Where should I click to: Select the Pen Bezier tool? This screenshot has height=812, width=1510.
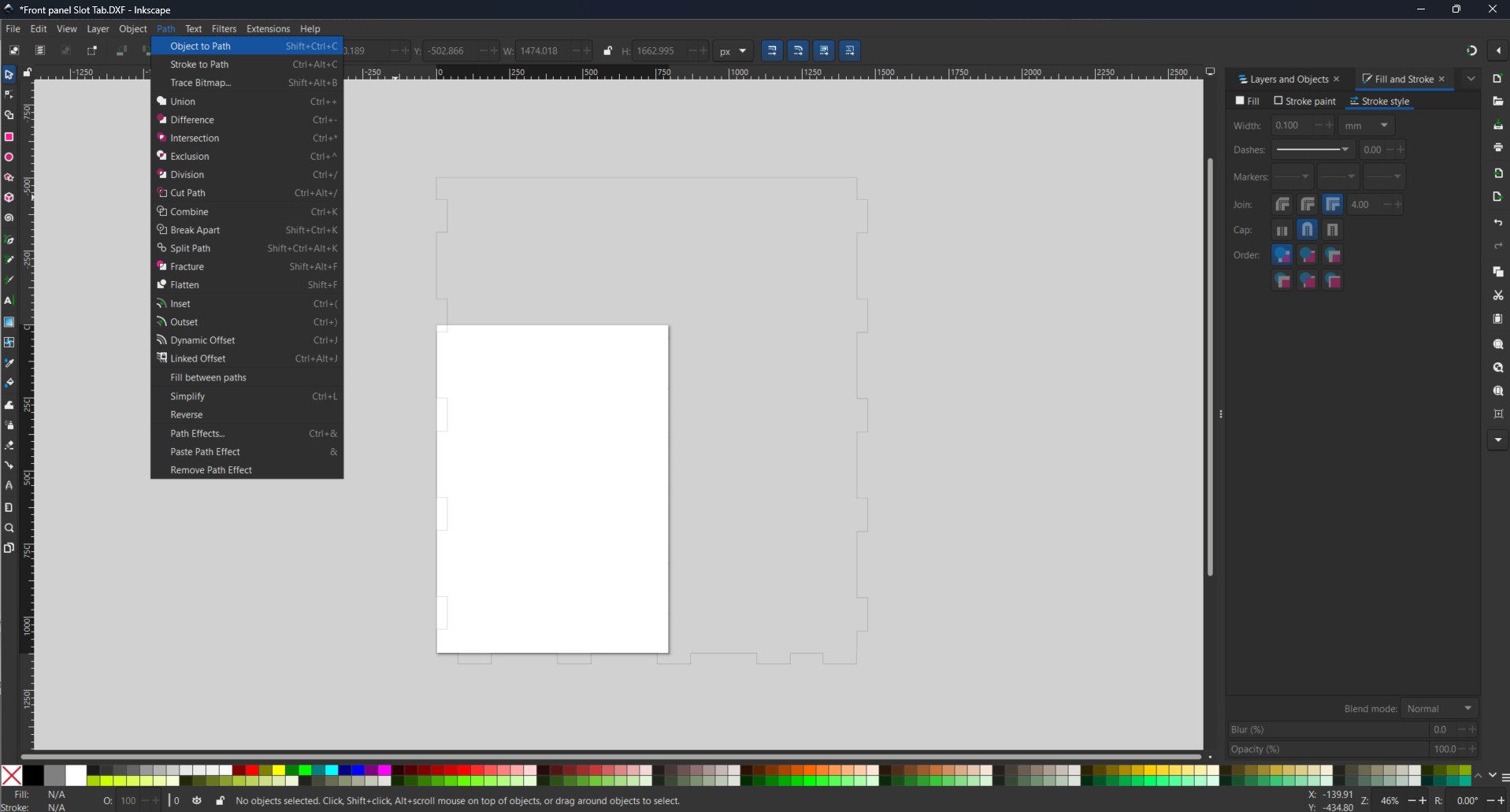click(9, 239)
